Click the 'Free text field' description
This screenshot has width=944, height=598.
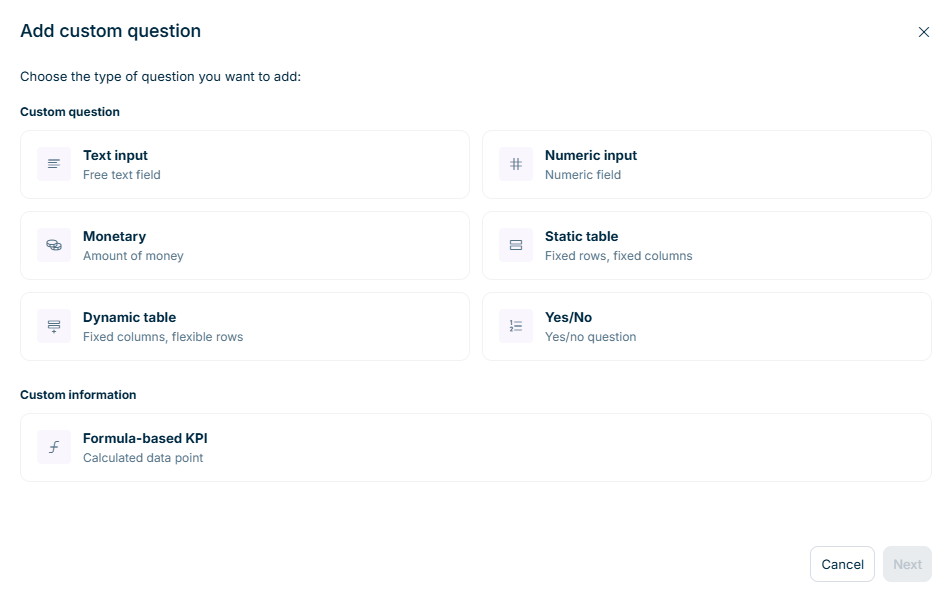click(122, 175)
